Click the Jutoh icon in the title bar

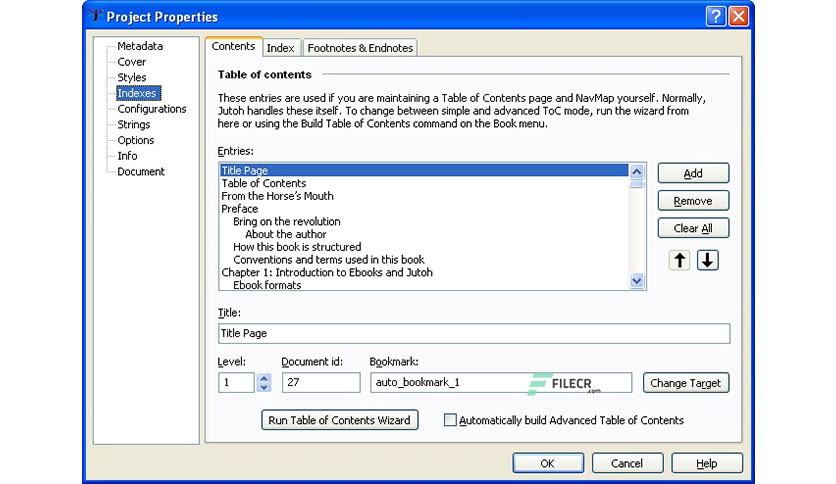(95, 16)
